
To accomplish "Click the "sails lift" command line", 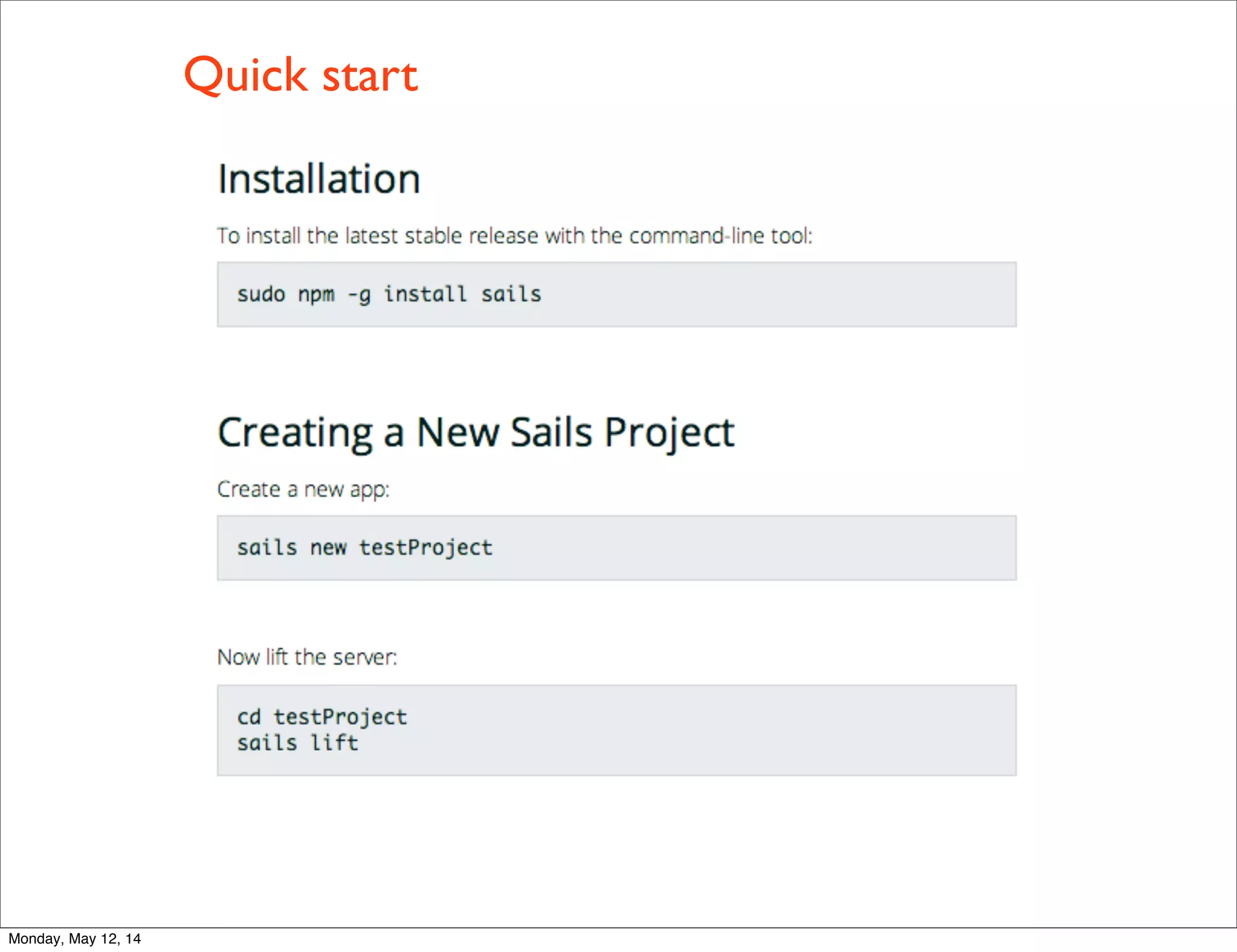I will (x=297, y=743).
